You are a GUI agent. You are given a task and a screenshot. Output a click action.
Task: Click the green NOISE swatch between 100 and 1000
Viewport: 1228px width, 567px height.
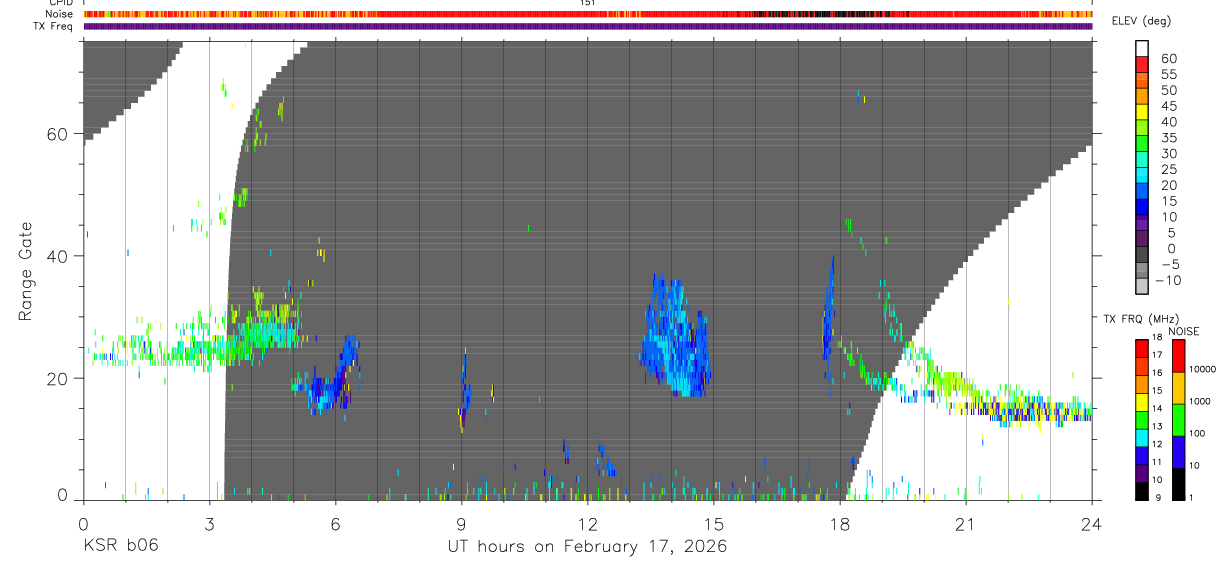click(x=1178, y=419)
